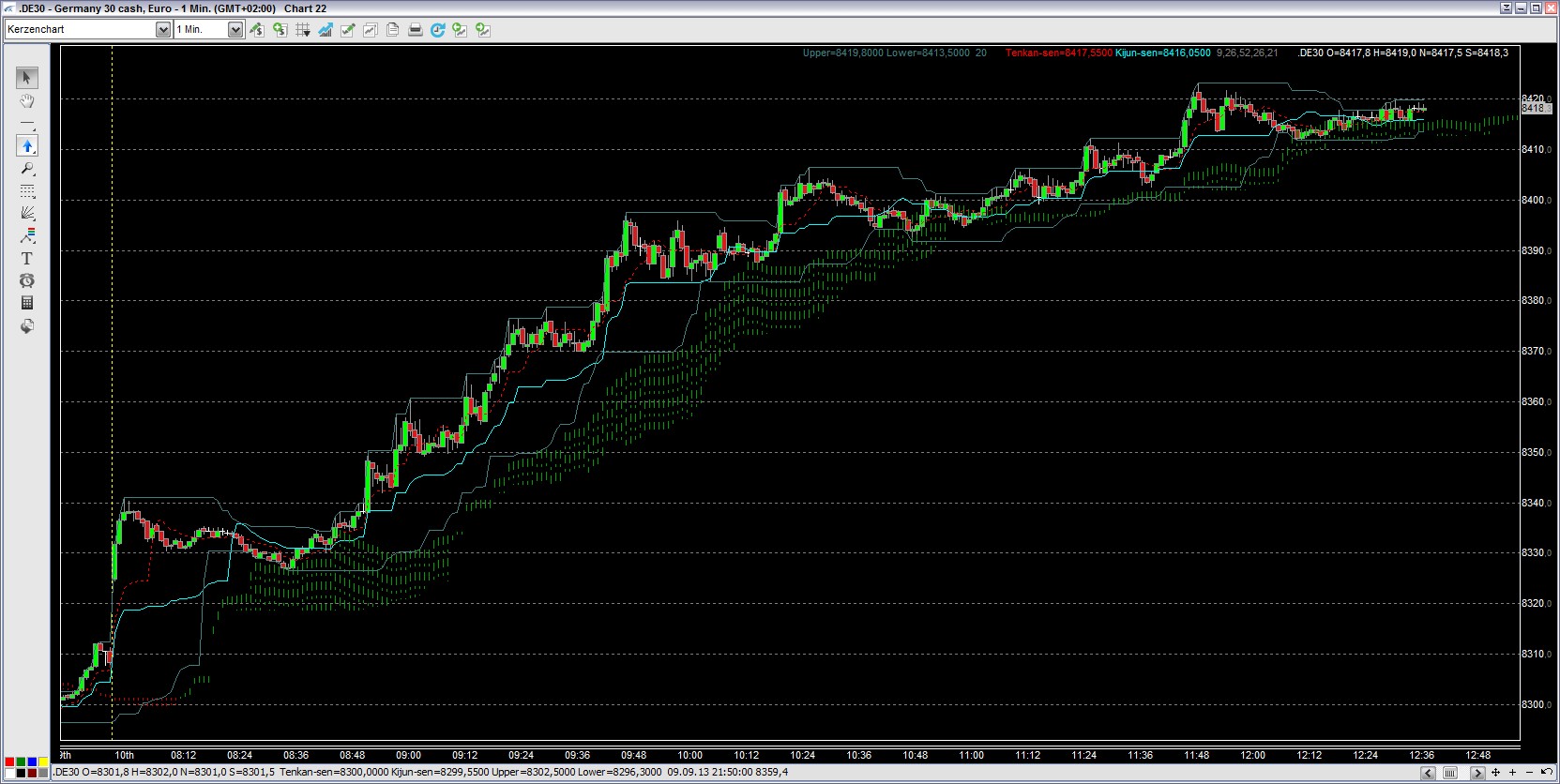The image size is (1560, 784).
Task: Pick the red color swatch
Action: tap(9, 761)
